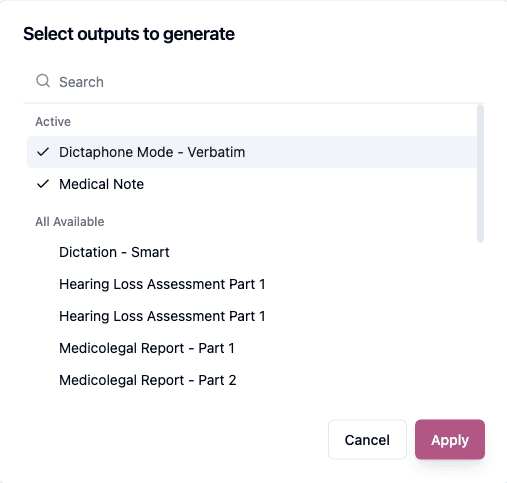Pick Medicolegal Report - Part 2 from list
The image size is (507, 483).
[x=252, y=380]
